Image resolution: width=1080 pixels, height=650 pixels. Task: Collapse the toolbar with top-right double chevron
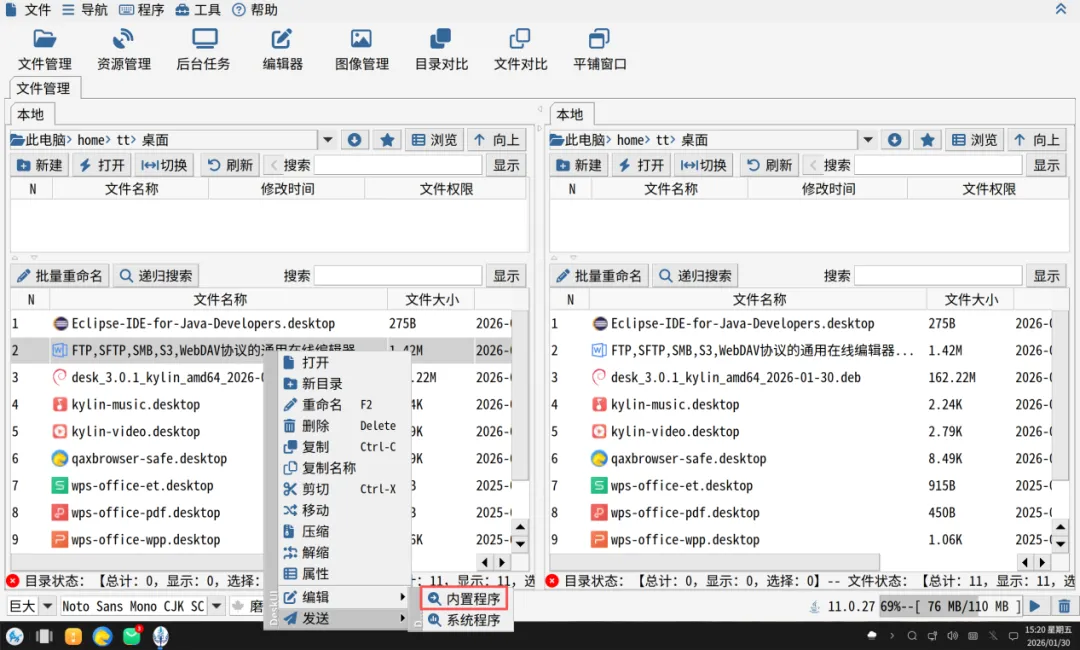click(x=1061, y=9)
